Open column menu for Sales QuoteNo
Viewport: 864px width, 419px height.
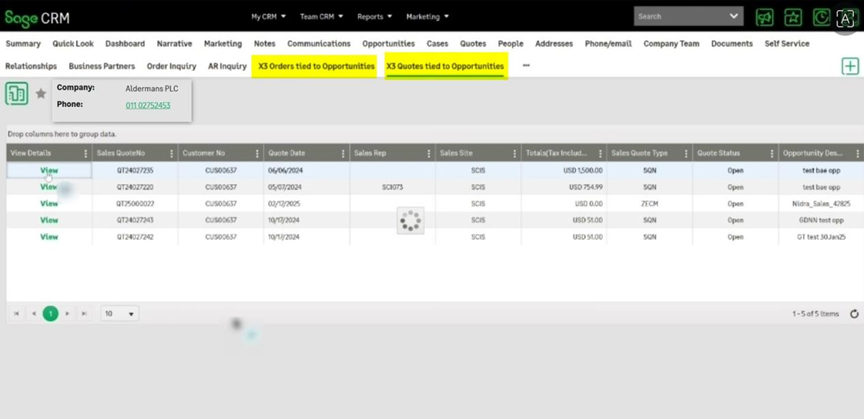[171, 154]
